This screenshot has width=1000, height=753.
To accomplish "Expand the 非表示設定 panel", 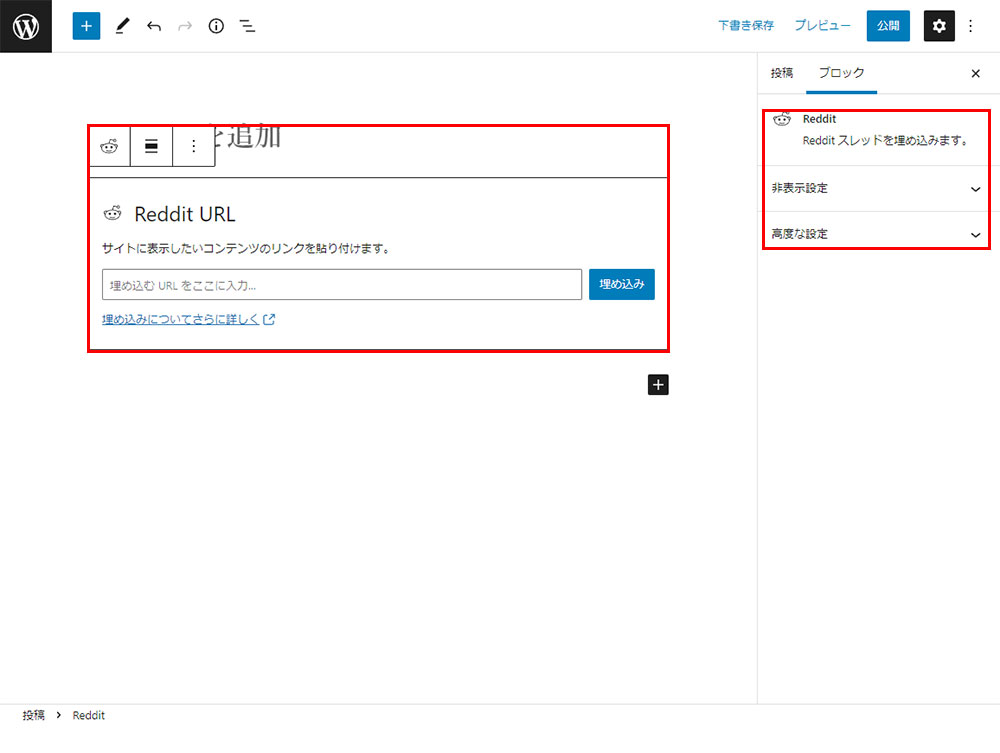I will pyautogui.click(x=876, y=188).
